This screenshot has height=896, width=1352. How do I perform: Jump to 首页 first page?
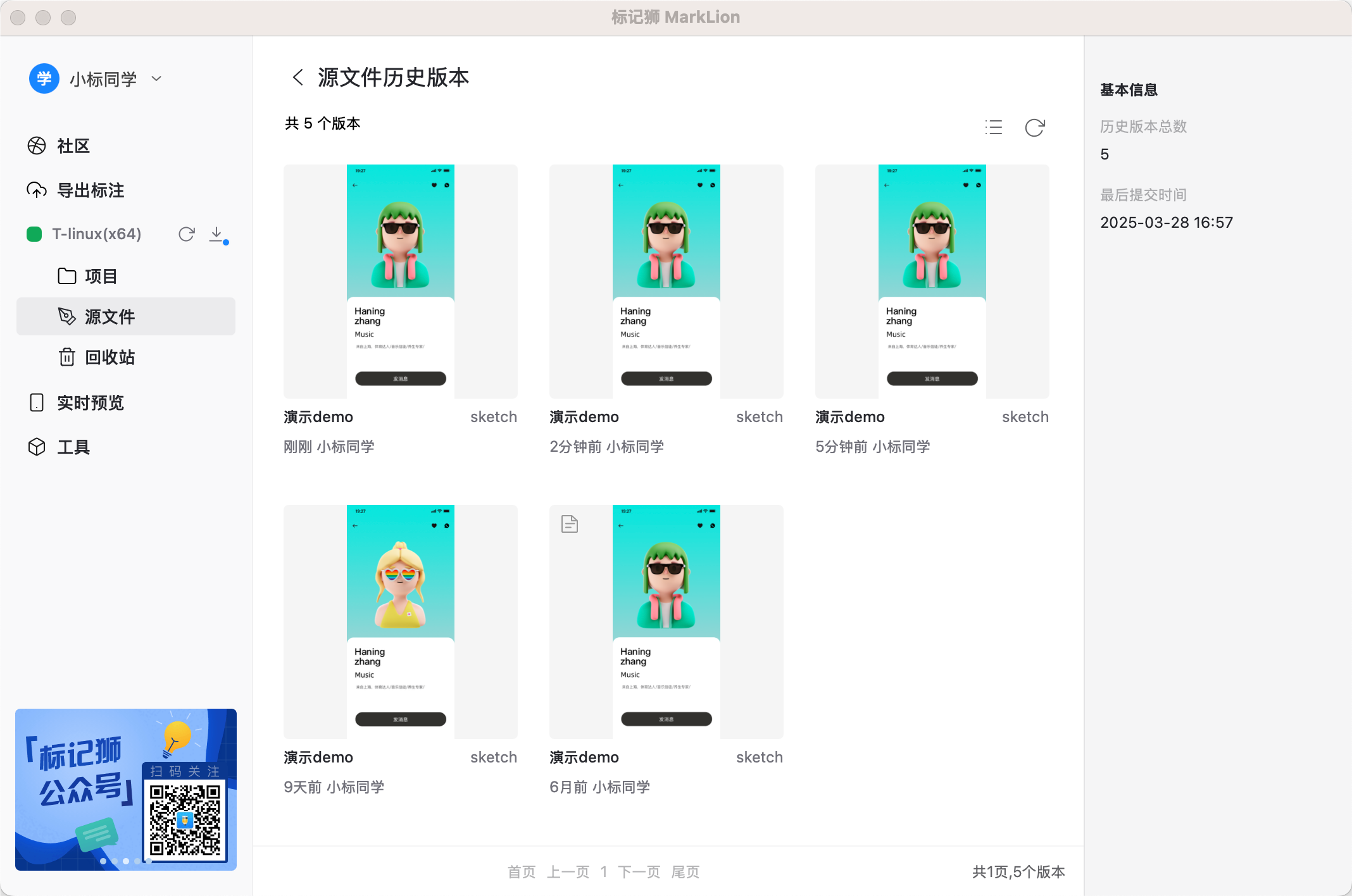pyautogui.click(x=521, y=871)
